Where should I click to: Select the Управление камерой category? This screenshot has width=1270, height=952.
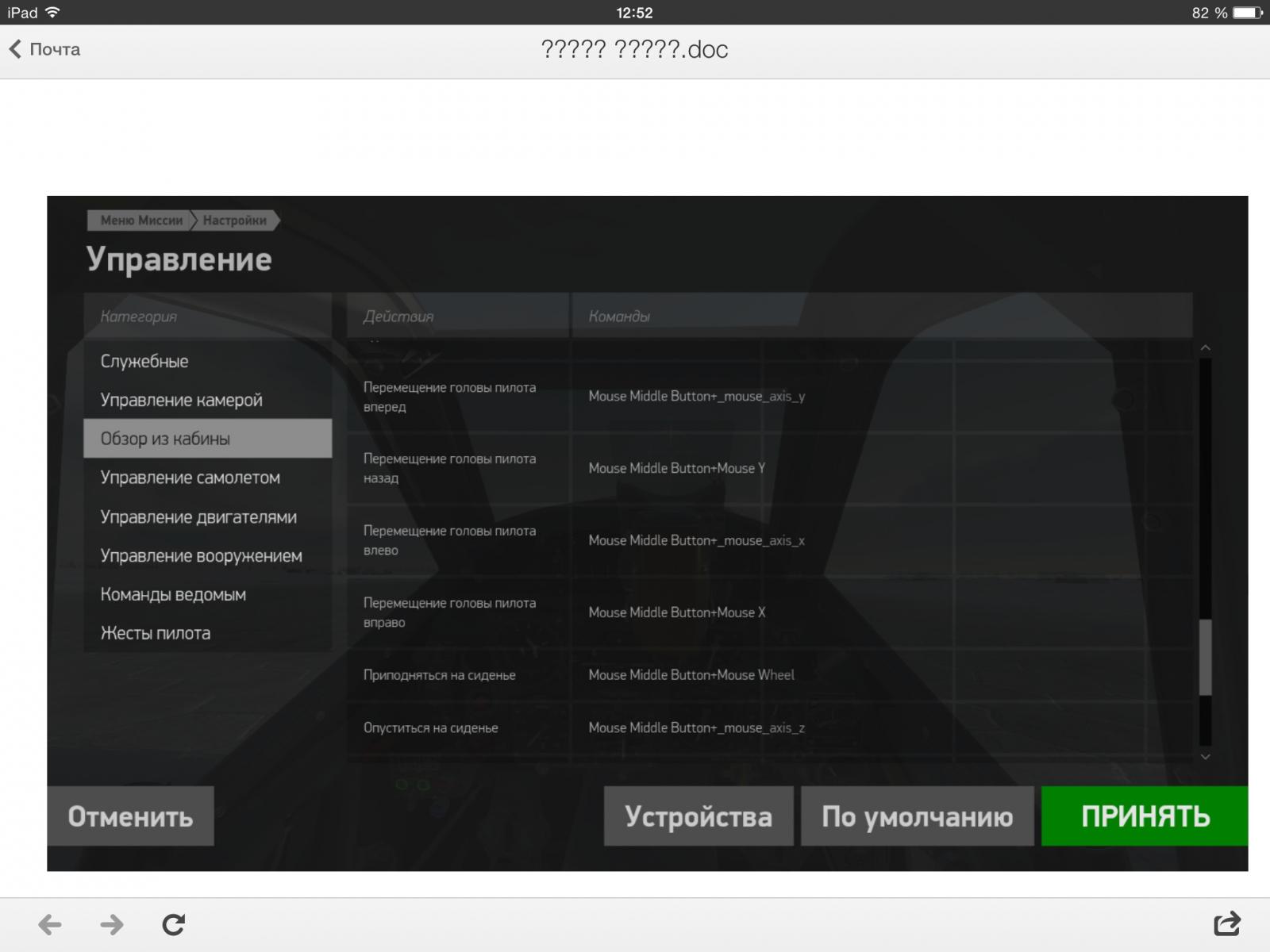click(x=207, y=400)
